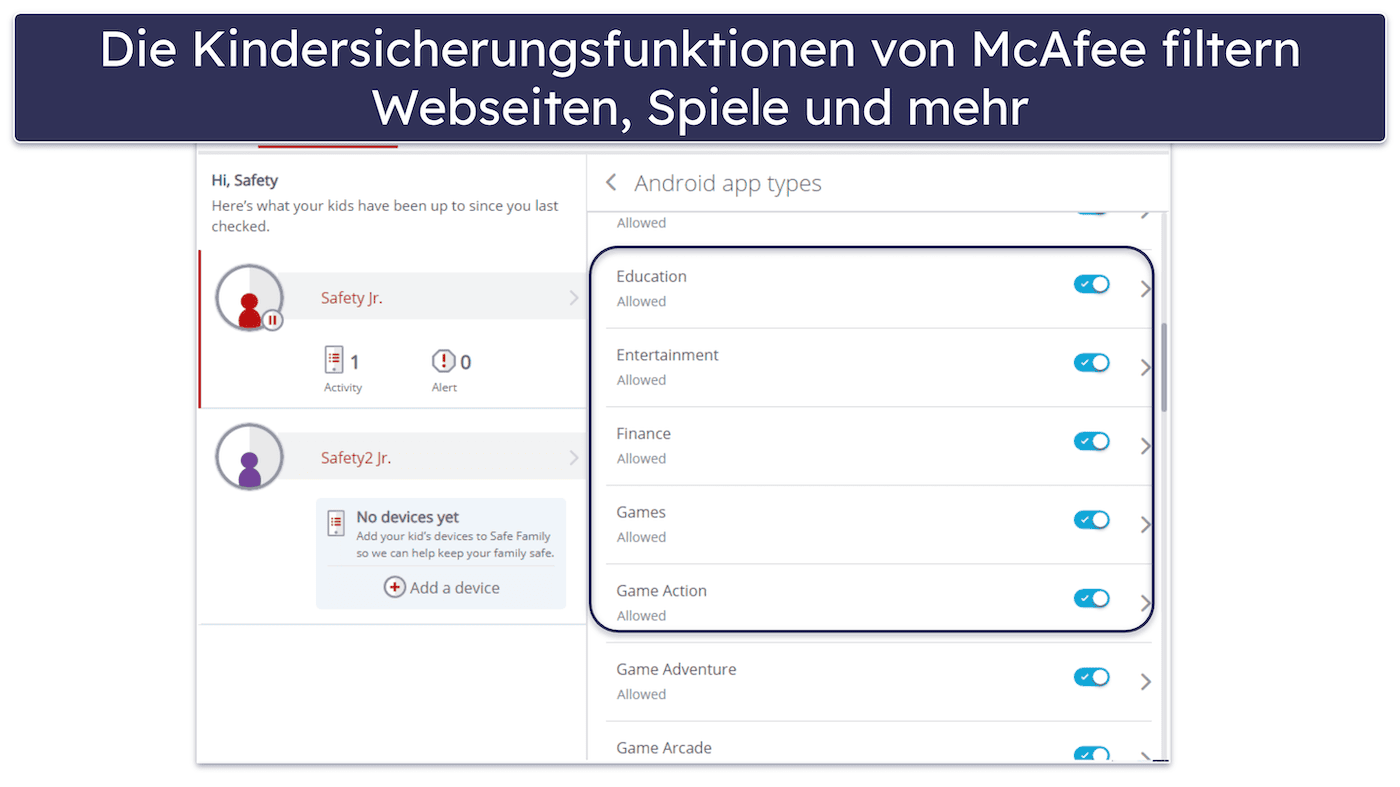The height and width of the screenshot is (787, 1400).
Task: Click Add a device text button
Action: click(x=455, y=588)
